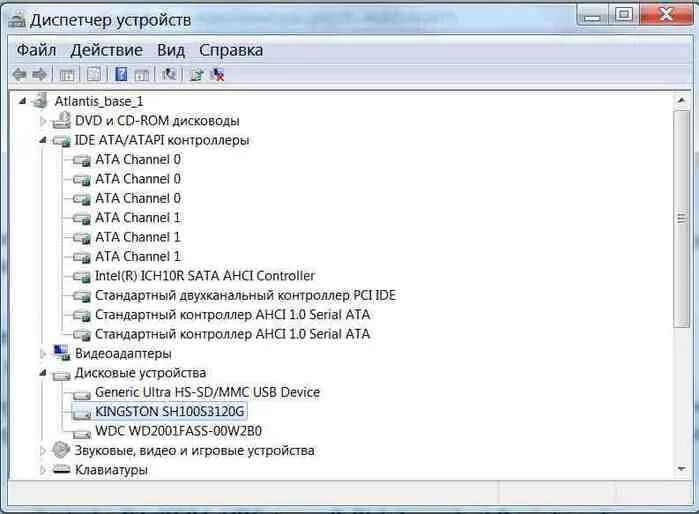This screenshot has height=514, width=699.
Task: Open the Справка menu
Action: (231, 50)
